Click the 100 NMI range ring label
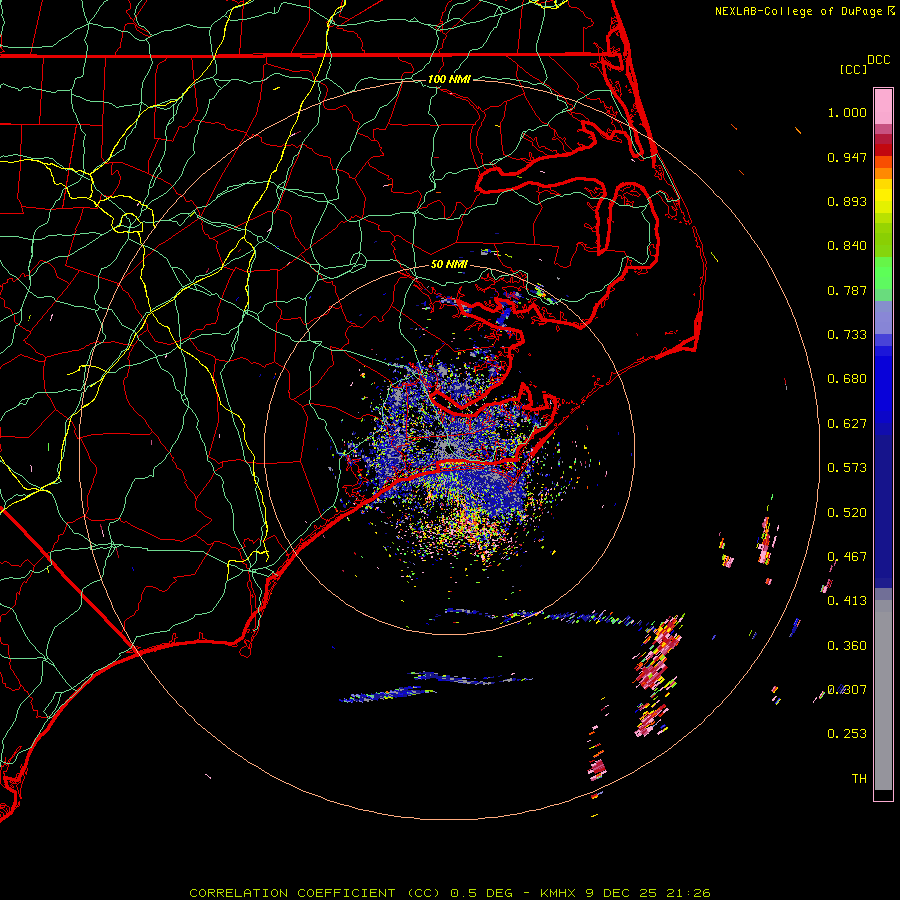Image resolution: width=900 pixels, height=900 pixels. 449,79
